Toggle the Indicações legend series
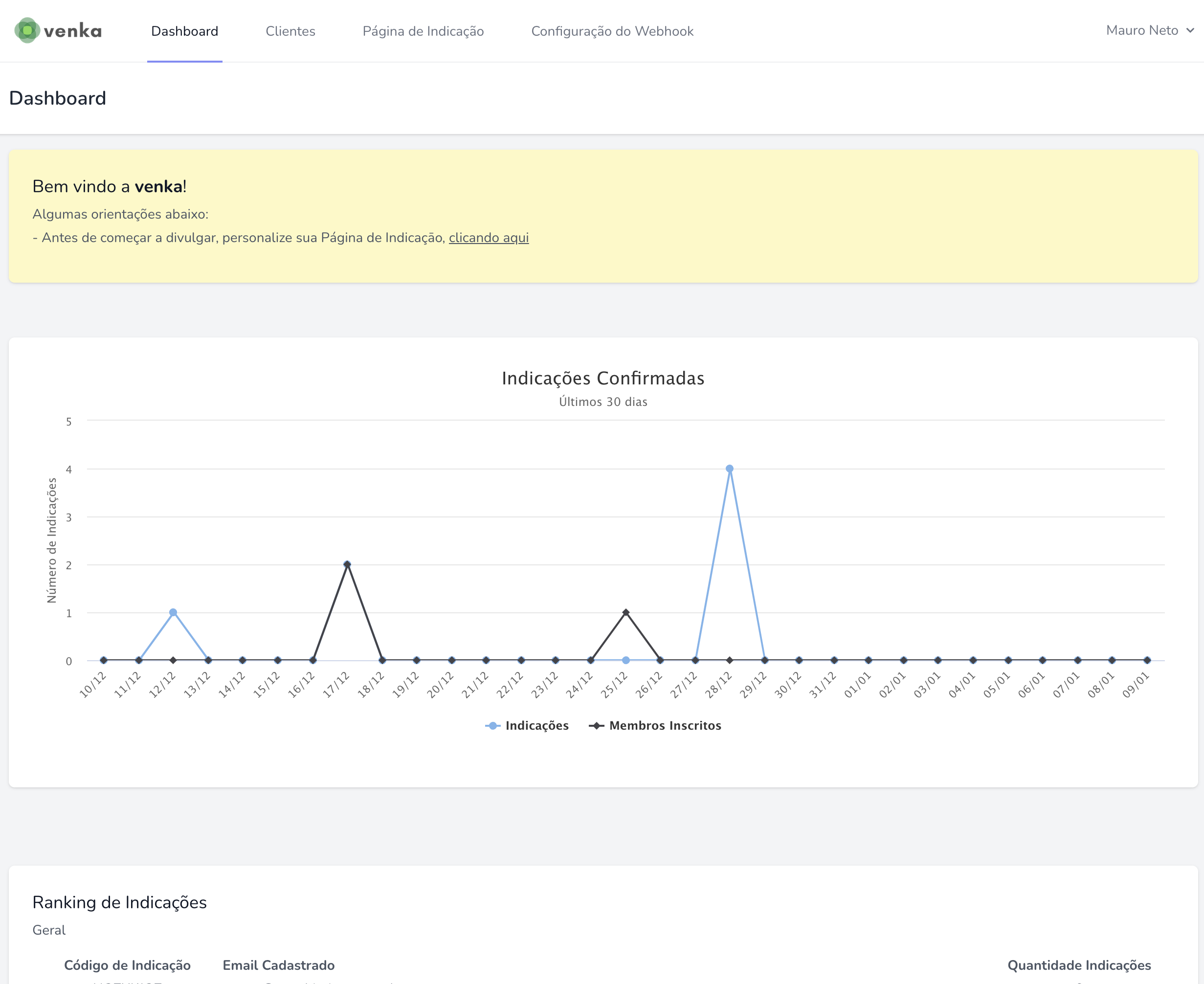 click(x=527, y=726)
